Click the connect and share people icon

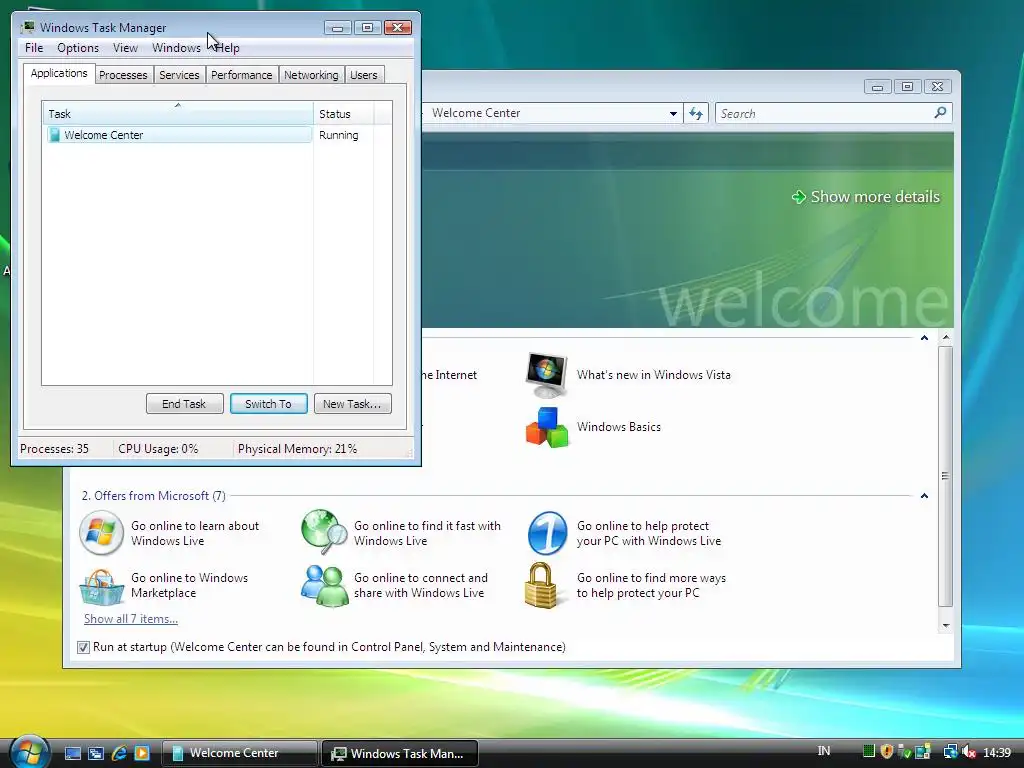tap(325, 586)
